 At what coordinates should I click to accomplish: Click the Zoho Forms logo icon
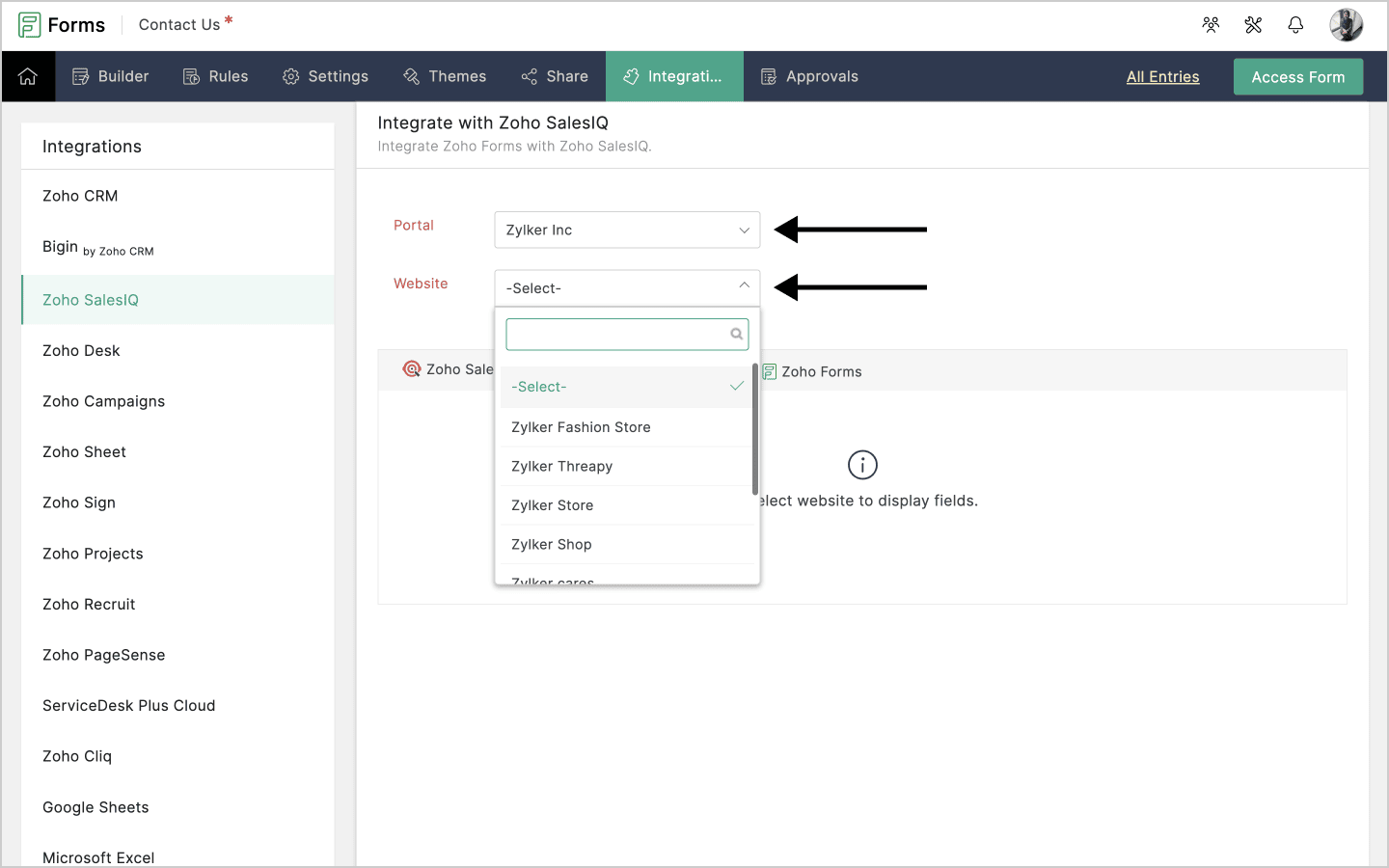click(x=29, y=25)
